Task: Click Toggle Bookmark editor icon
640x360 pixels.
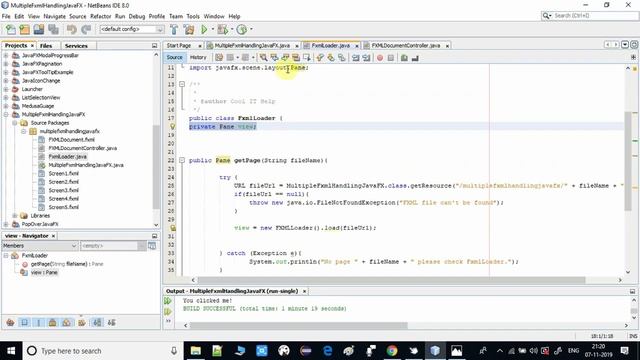Action: [x=342, y=58]
